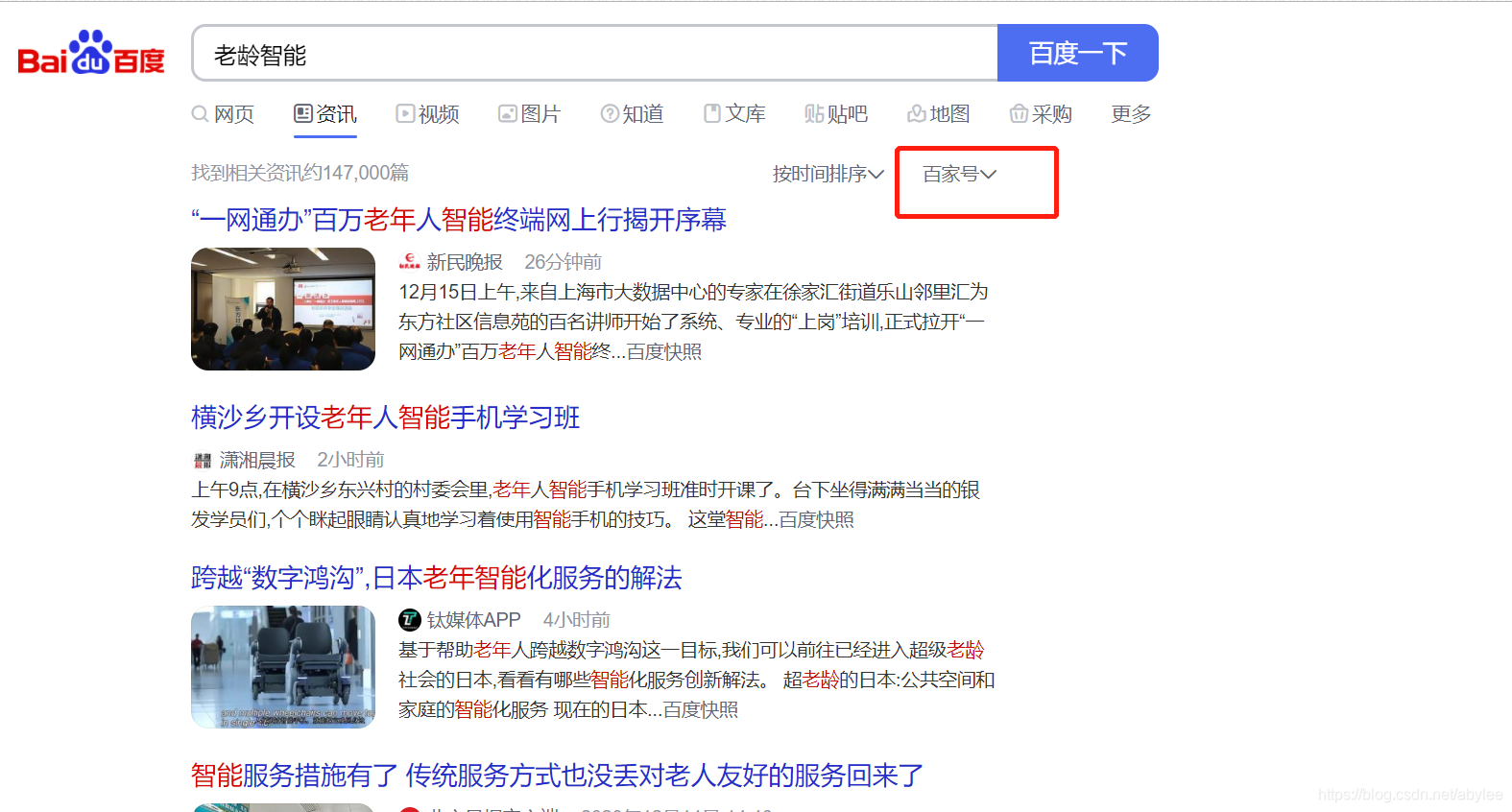This screenshot has width=1512, height=812.
Task: Click the 26分钟前 timestamp
Action: (564, 262)
